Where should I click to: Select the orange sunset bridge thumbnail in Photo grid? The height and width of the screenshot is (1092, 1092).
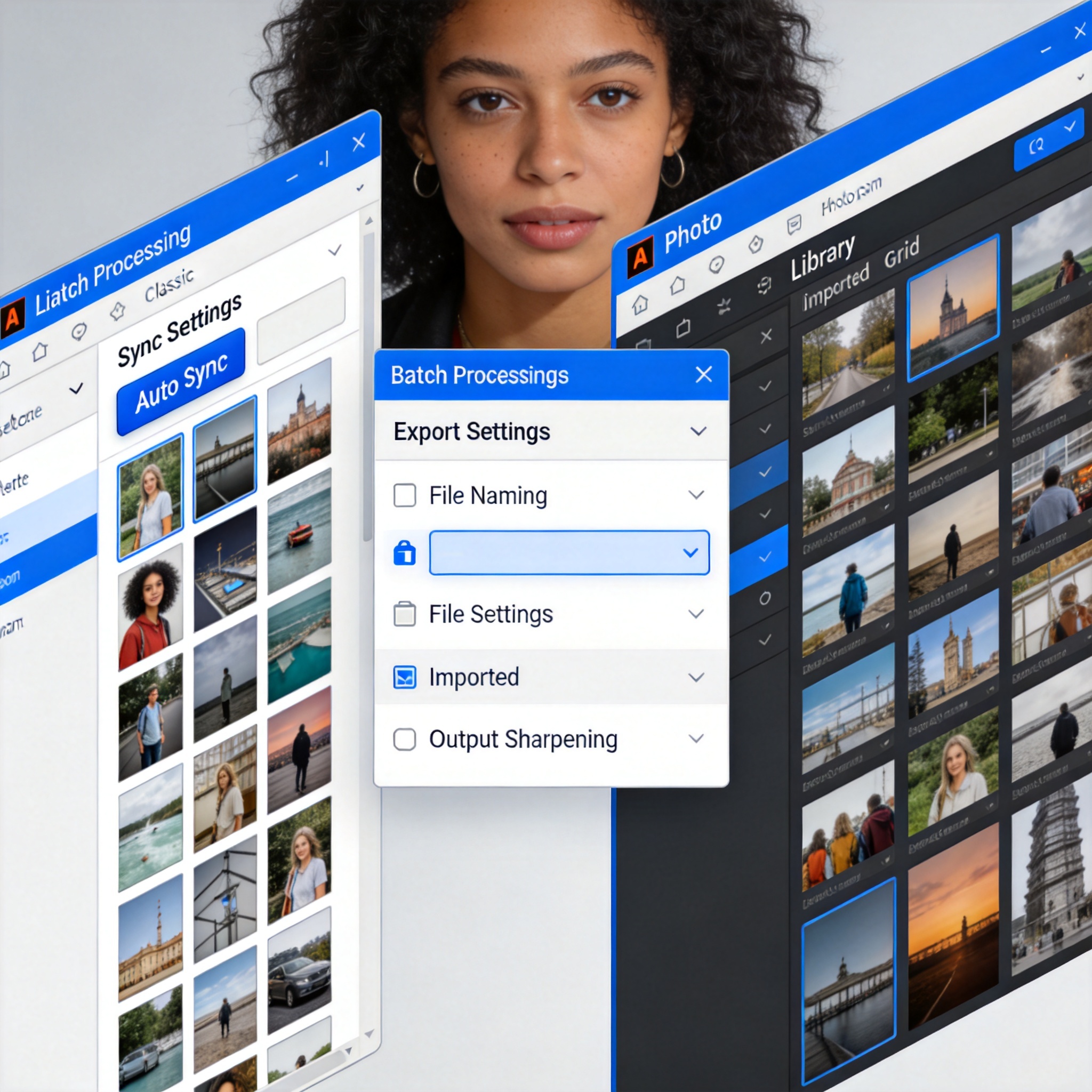pos(953,927)
